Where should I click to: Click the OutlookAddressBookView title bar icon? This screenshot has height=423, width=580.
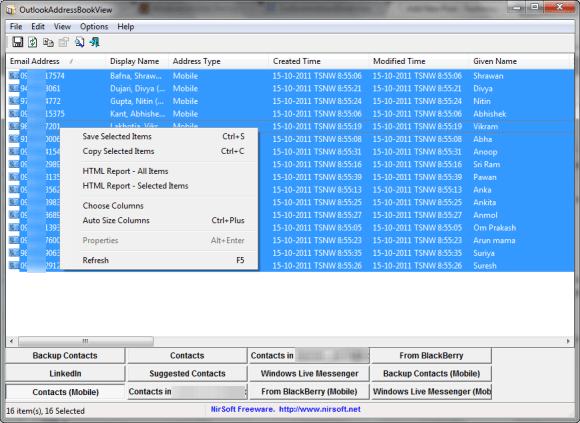point(11,10)
